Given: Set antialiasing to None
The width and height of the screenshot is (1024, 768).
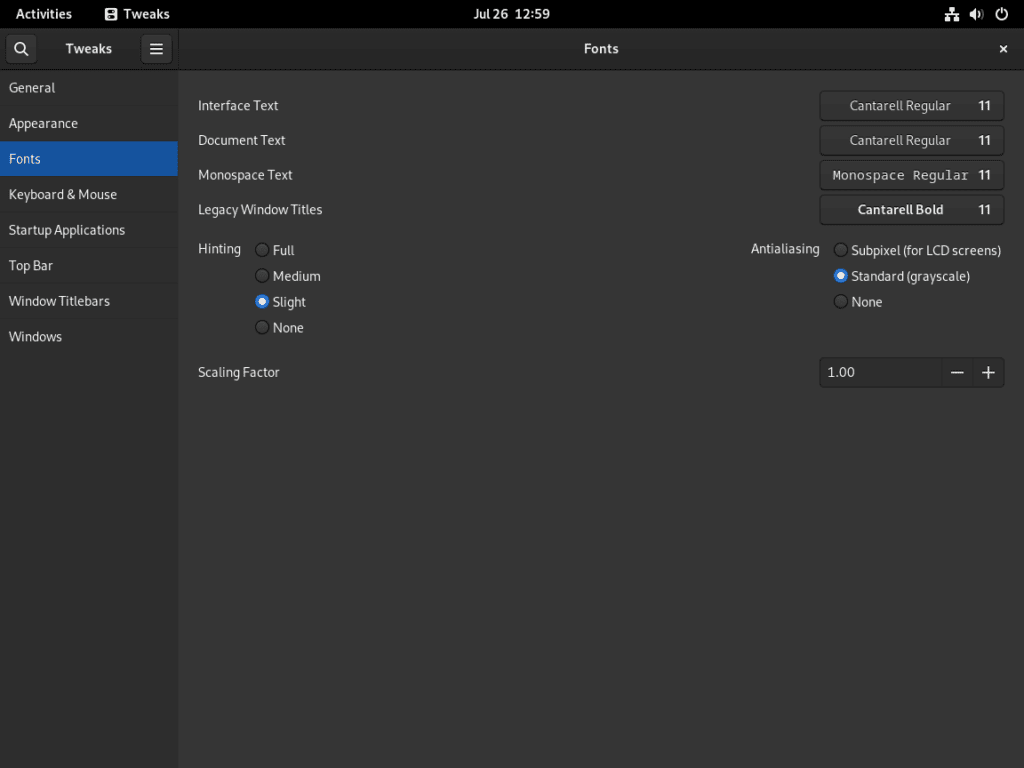Looking at the screenshot, I should click(840, 301).
